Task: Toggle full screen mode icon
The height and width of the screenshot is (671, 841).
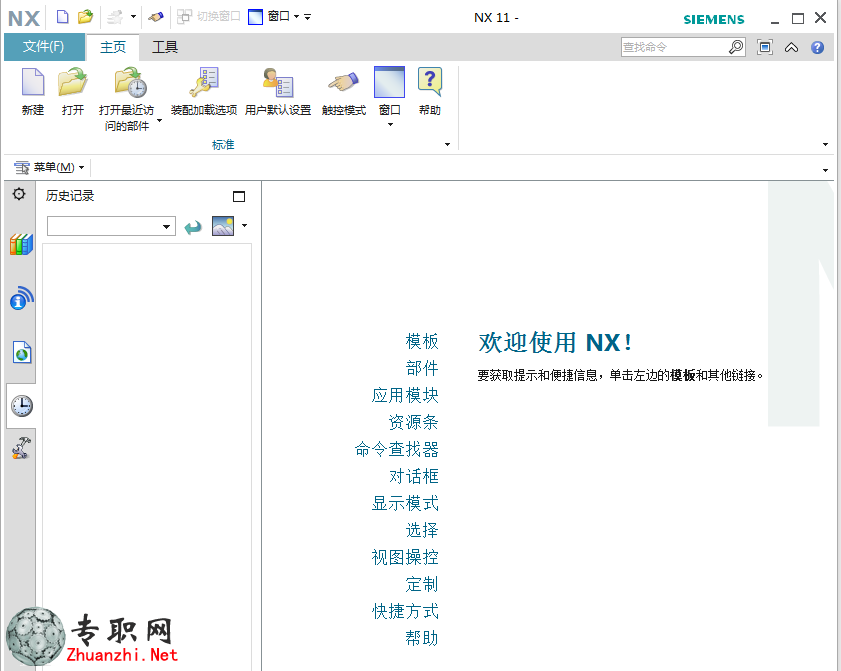Action: click(765, 47)
